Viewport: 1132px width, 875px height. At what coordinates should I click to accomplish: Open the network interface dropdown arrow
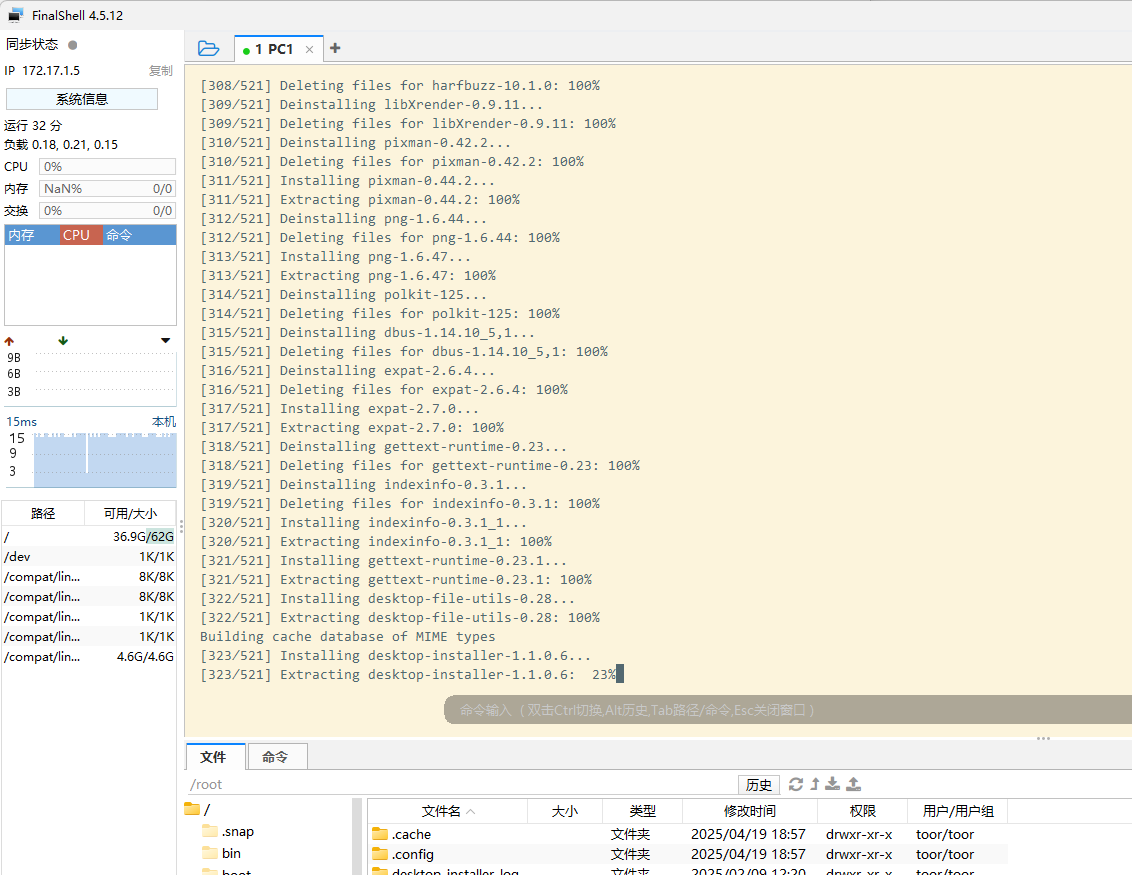click(x=165, y=341)
